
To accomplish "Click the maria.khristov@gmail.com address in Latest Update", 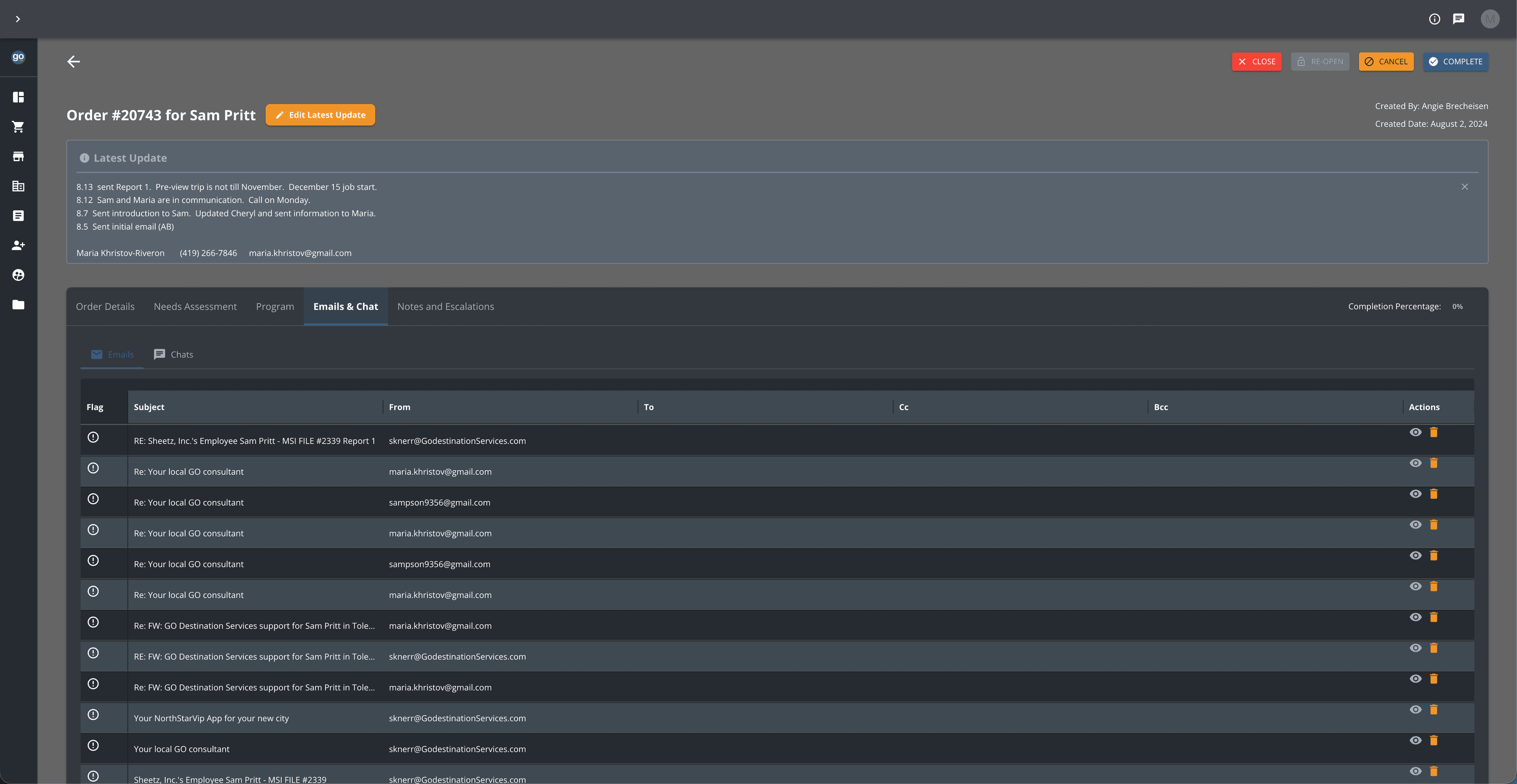I will [x=300, y=253].
